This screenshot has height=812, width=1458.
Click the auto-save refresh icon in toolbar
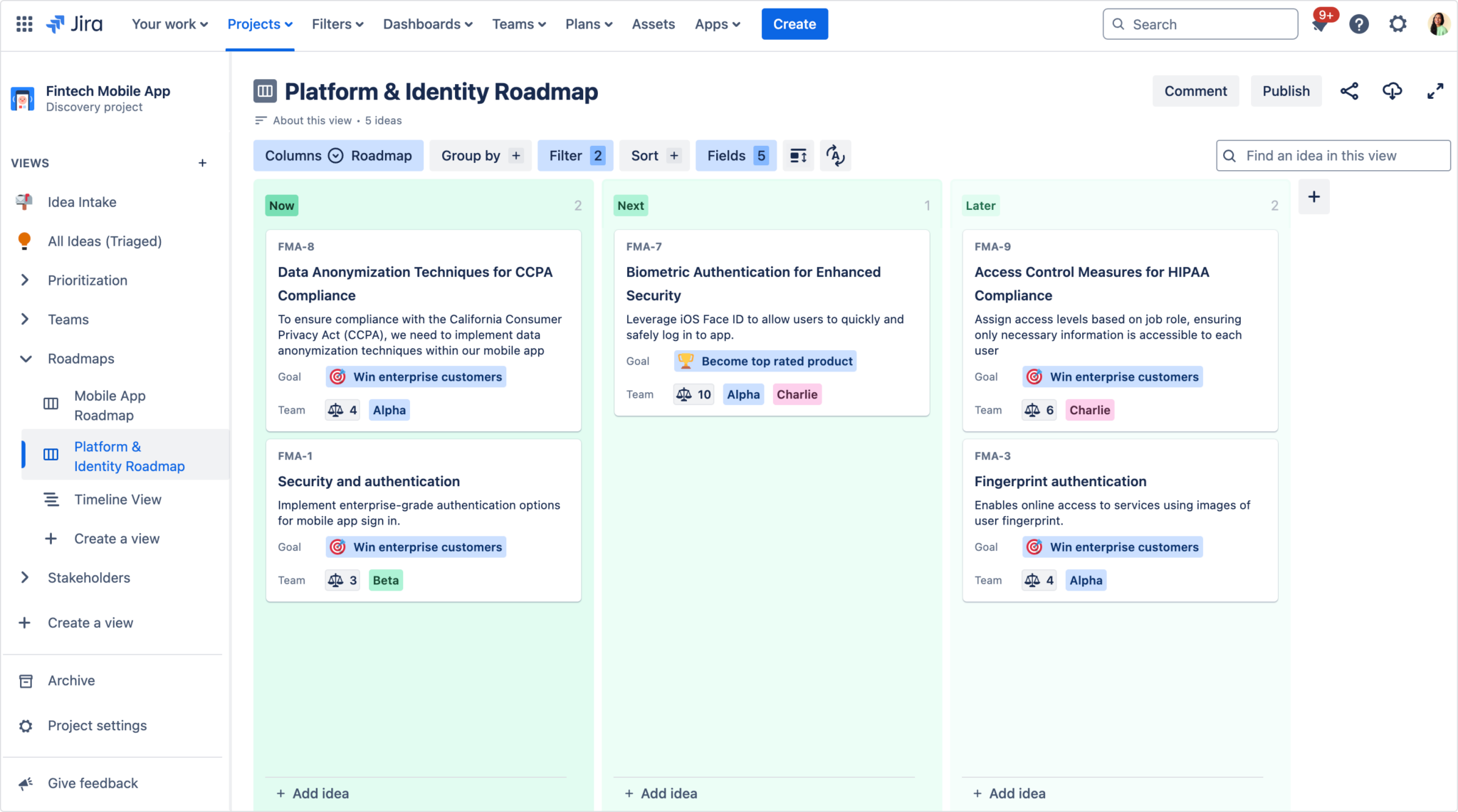tap(835, 155)
